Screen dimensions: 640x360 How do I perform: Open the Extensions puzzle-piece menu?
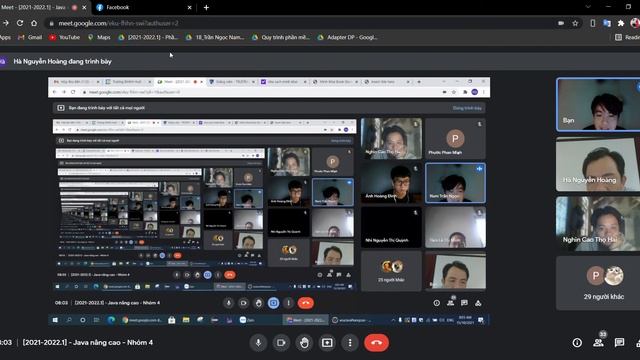coord(621,23)
